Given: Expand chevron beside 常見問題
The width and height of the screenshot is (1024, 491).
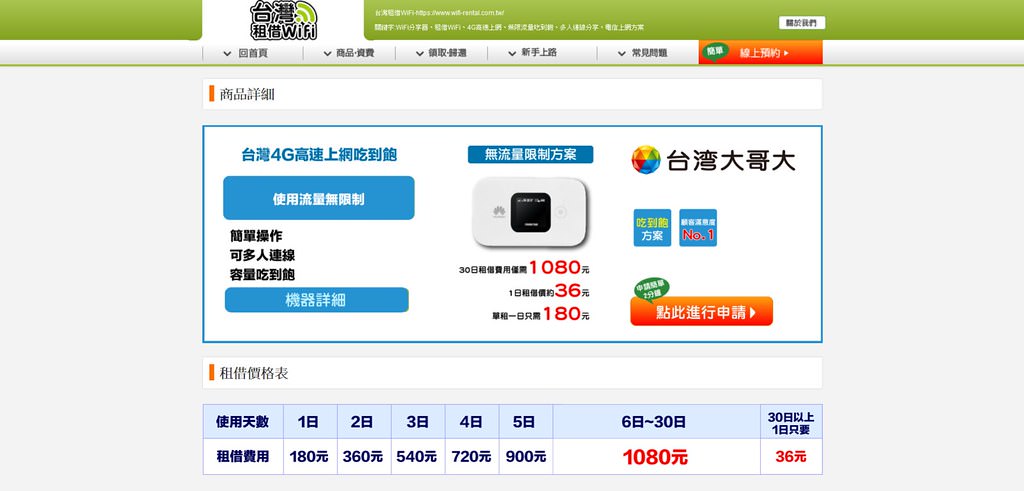Looking at the screenshot, I should coord(622,54).
